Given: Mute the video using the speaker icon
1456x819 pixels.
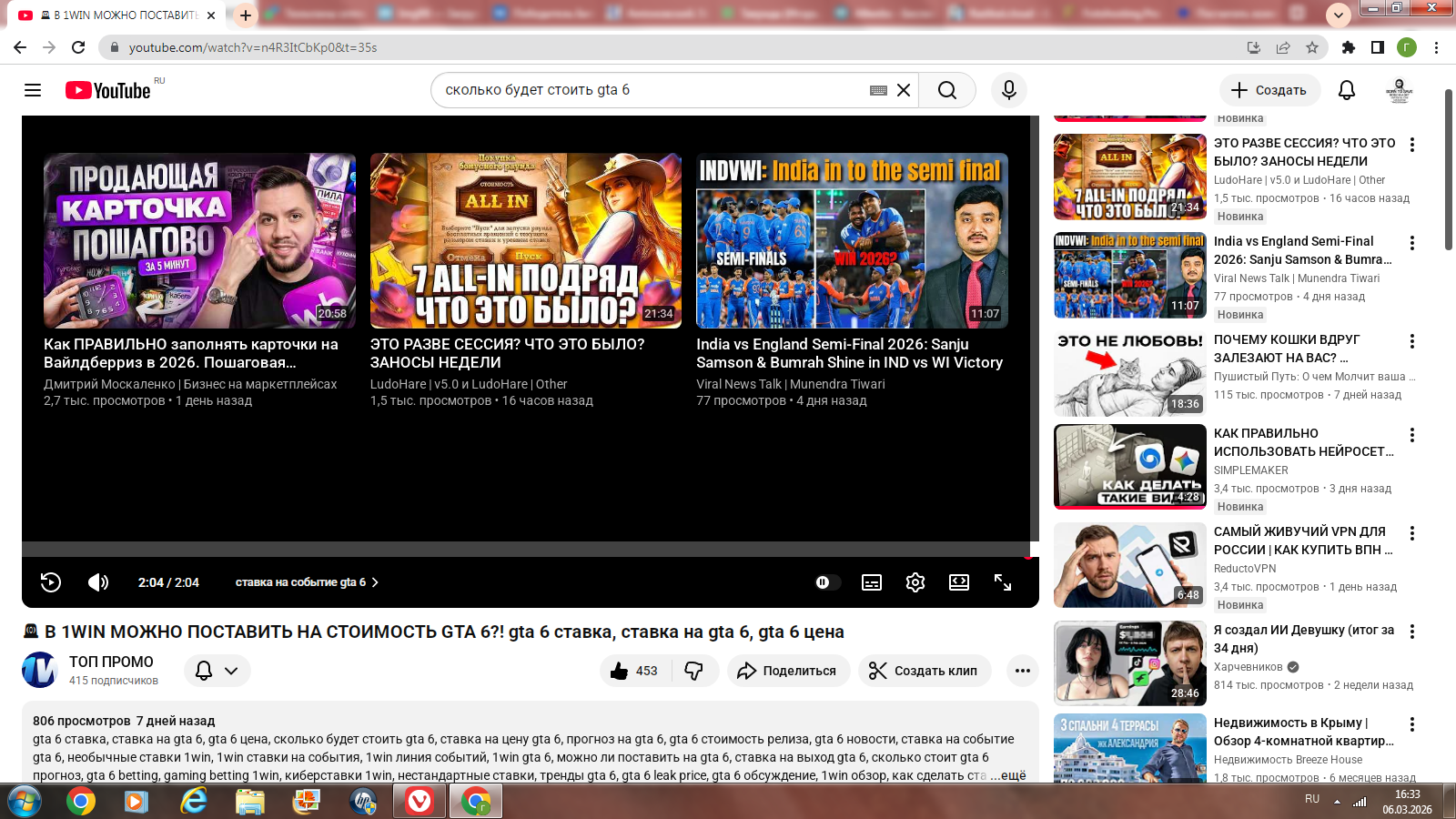Looking at the screenshot, I should coord(98,582).
